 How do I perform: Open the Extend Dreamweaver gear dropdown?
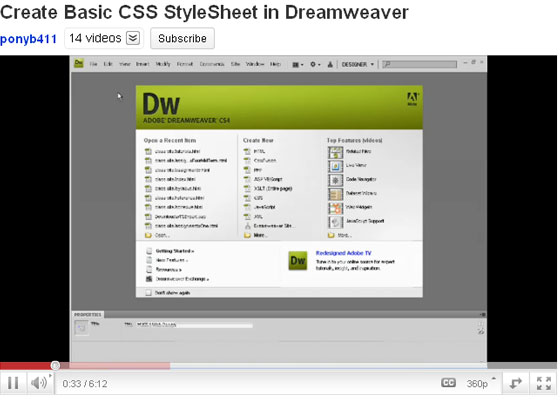pyautogui.click(x=315, y=65)
